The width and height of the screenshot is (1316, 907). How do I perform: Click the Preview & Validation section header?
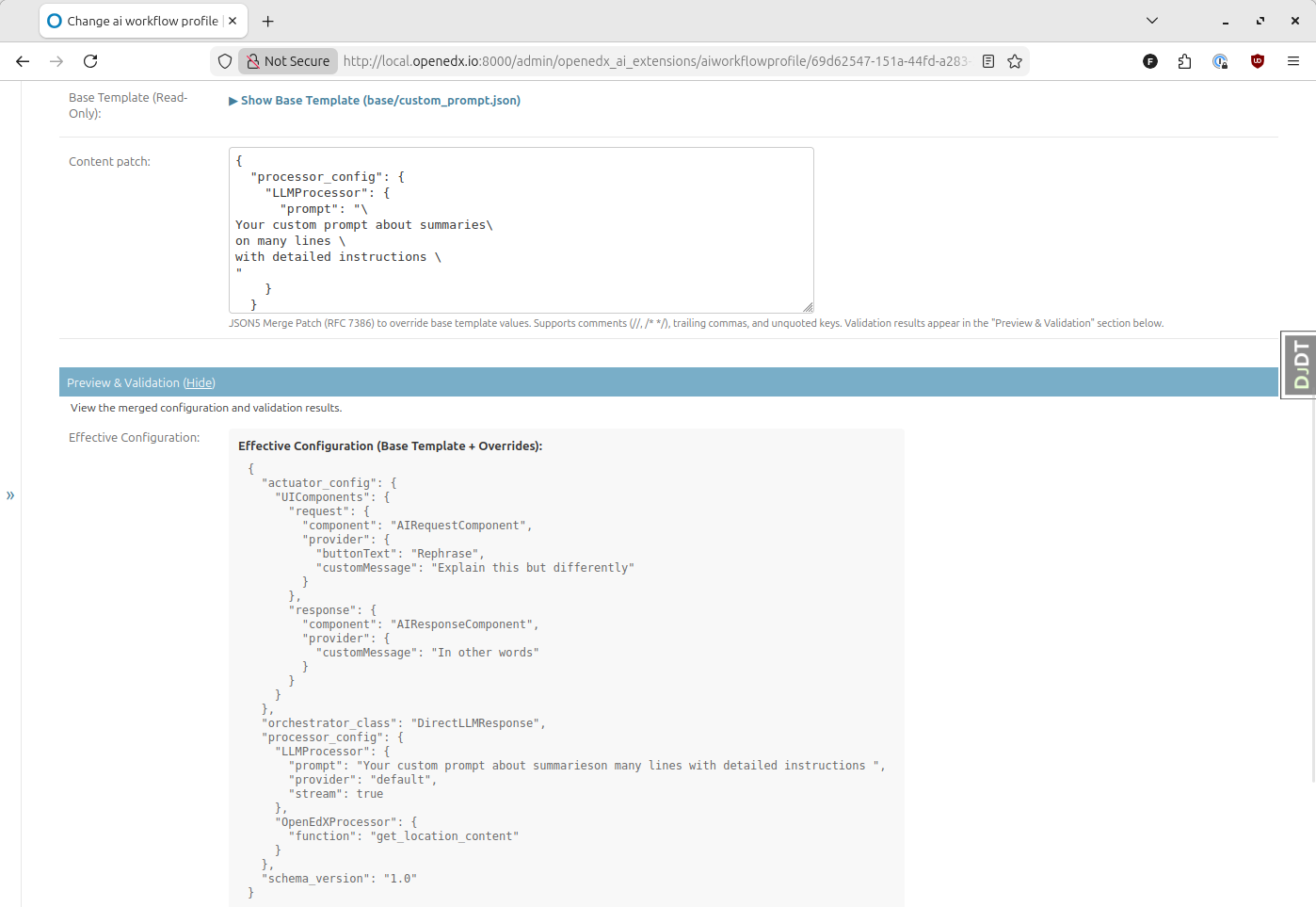pos(668,382)
